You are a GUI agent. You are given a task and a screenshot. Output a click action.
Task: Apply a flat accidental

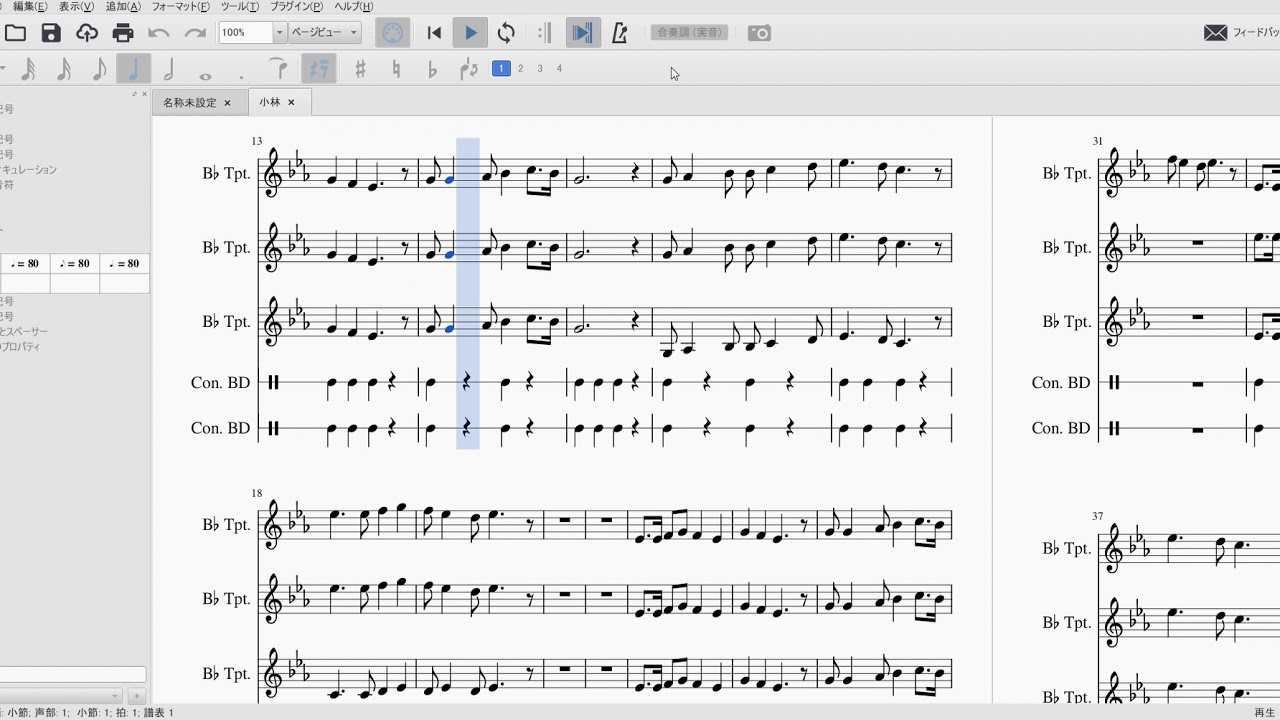[x=432, y=69]
